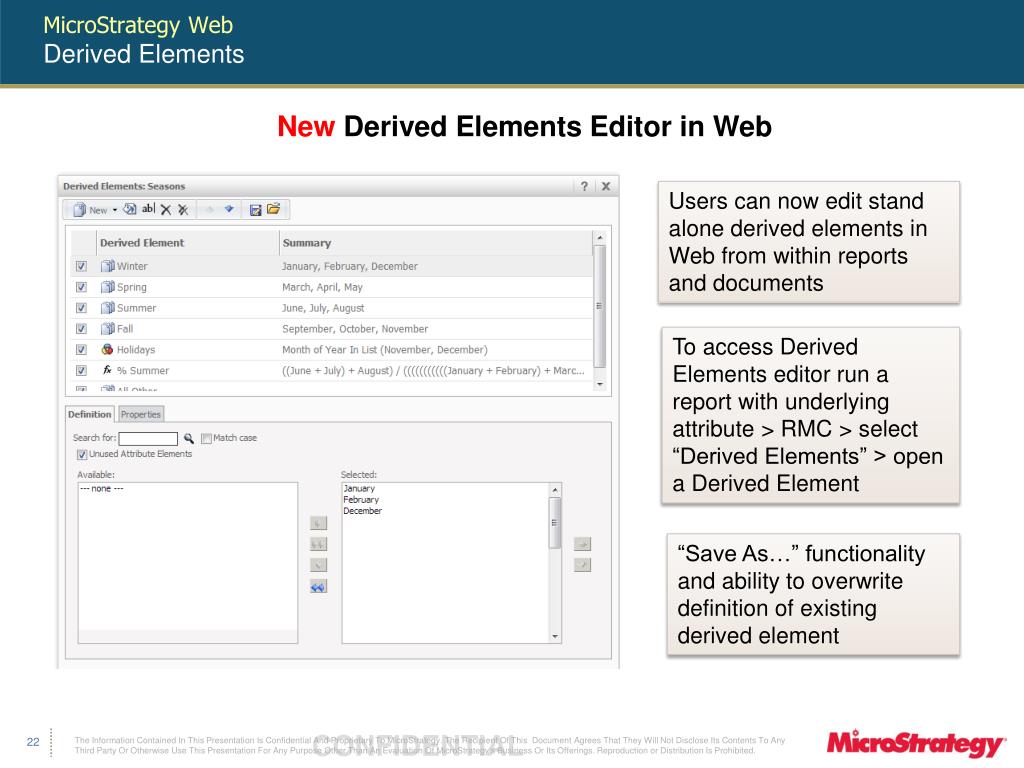
Task: Click 'June, July, August' summary cell
Action: [x=323, y=308]
